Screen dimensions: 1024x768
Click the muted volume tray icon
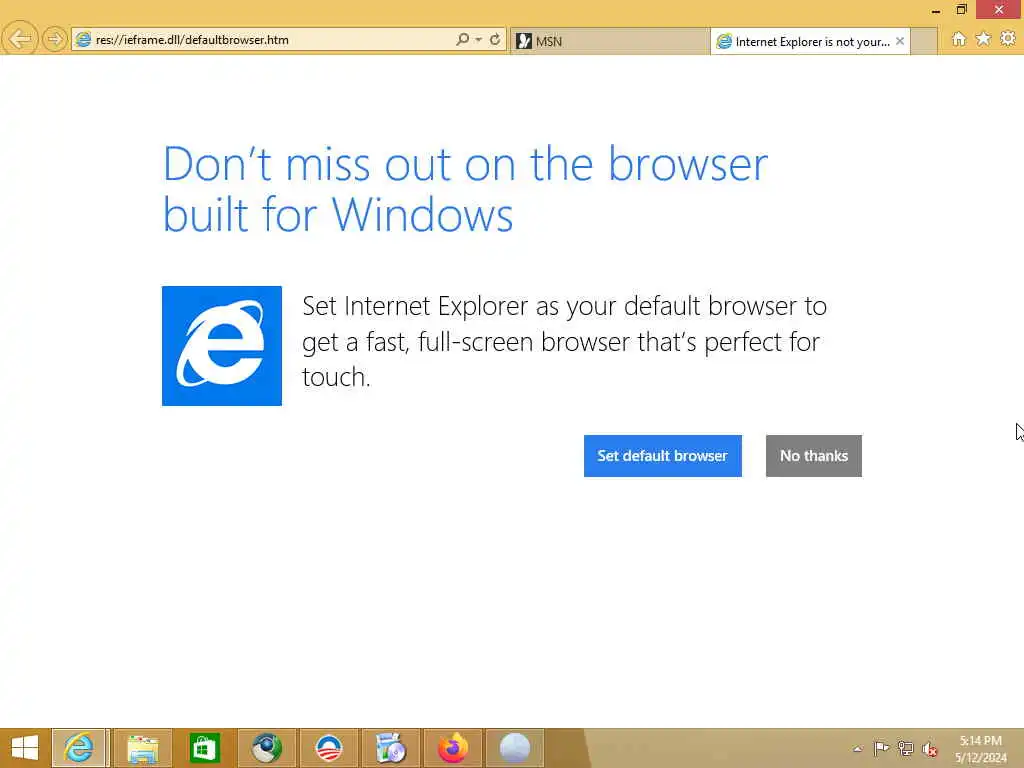tap(929, 749)
